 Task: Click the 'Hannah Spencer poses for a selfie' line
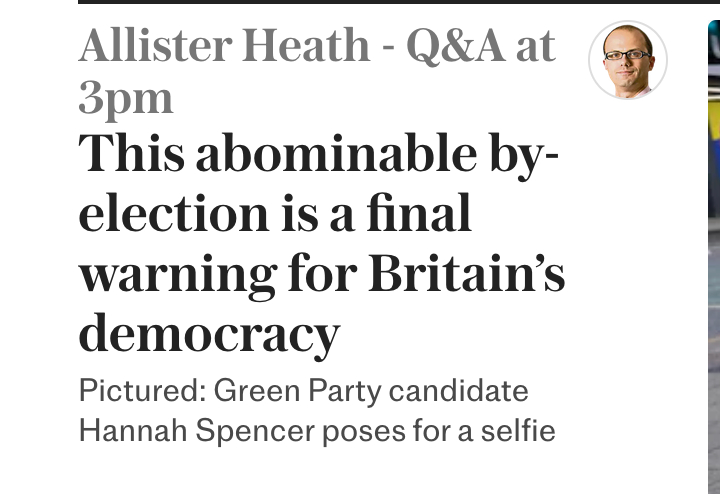[x=316, y=431]
